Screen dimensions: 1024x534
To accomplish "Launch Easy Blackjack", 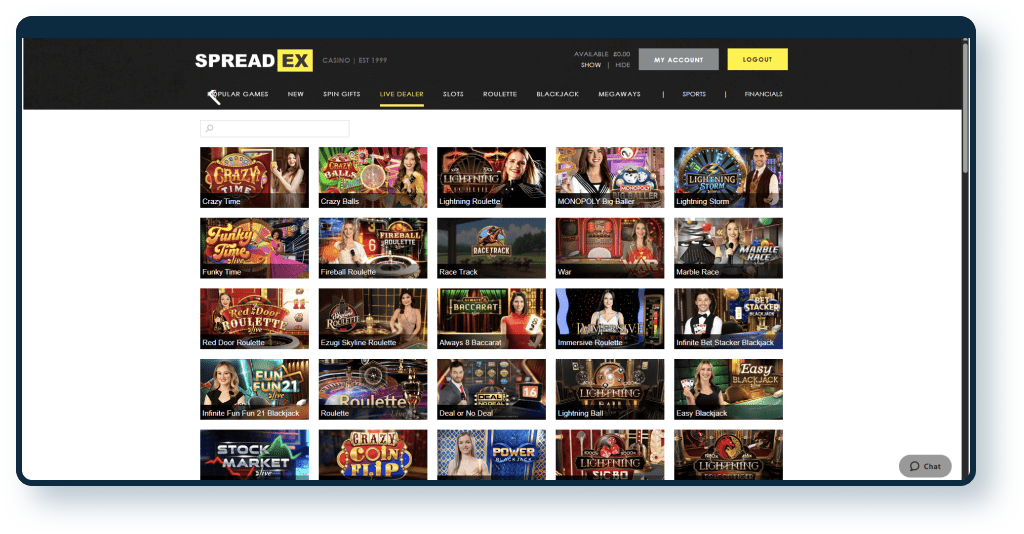I will pyautogui.click(x=728, y=389).
